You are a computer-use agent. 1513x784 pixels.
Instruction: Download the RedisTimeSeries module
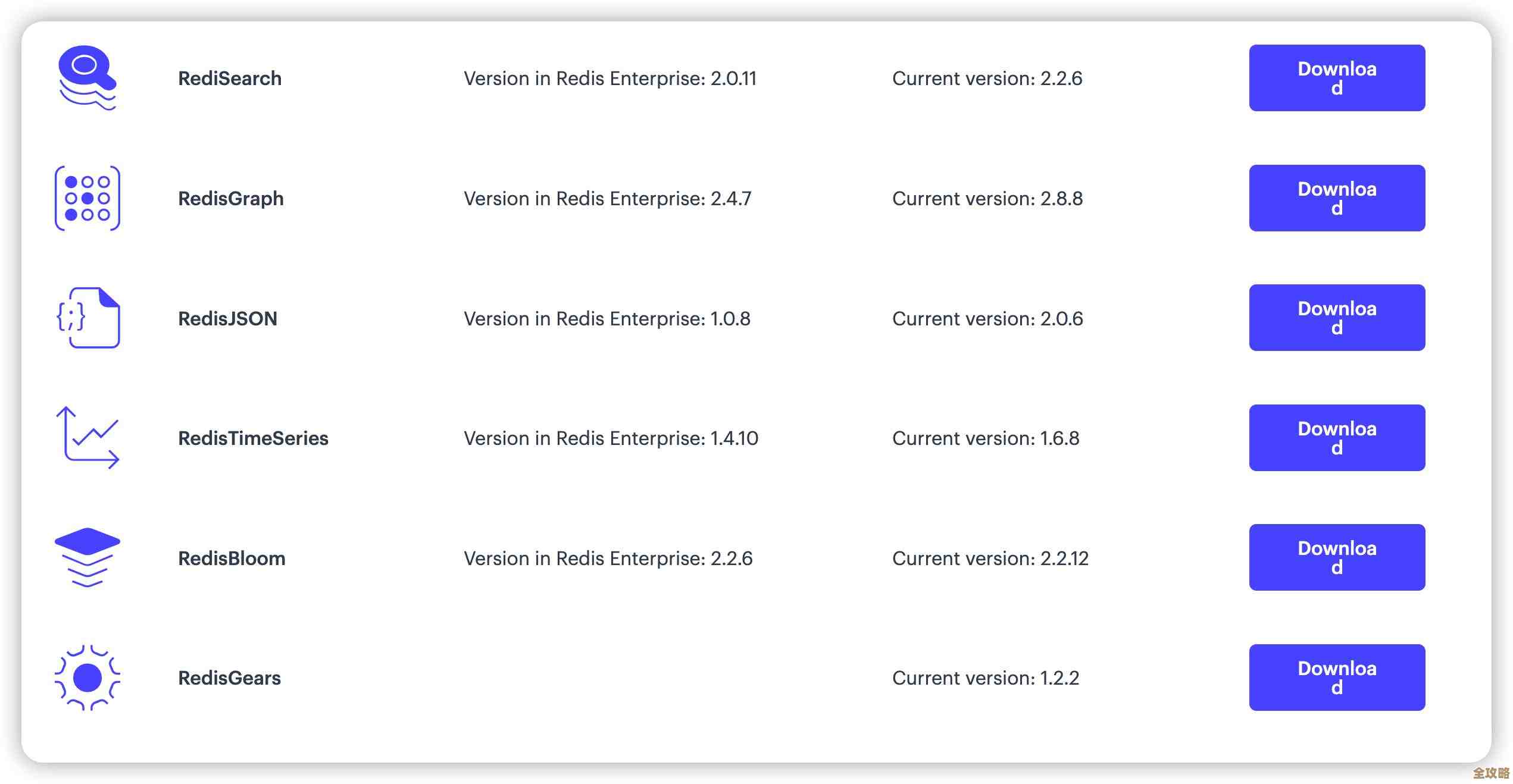tap(1336, 438)
